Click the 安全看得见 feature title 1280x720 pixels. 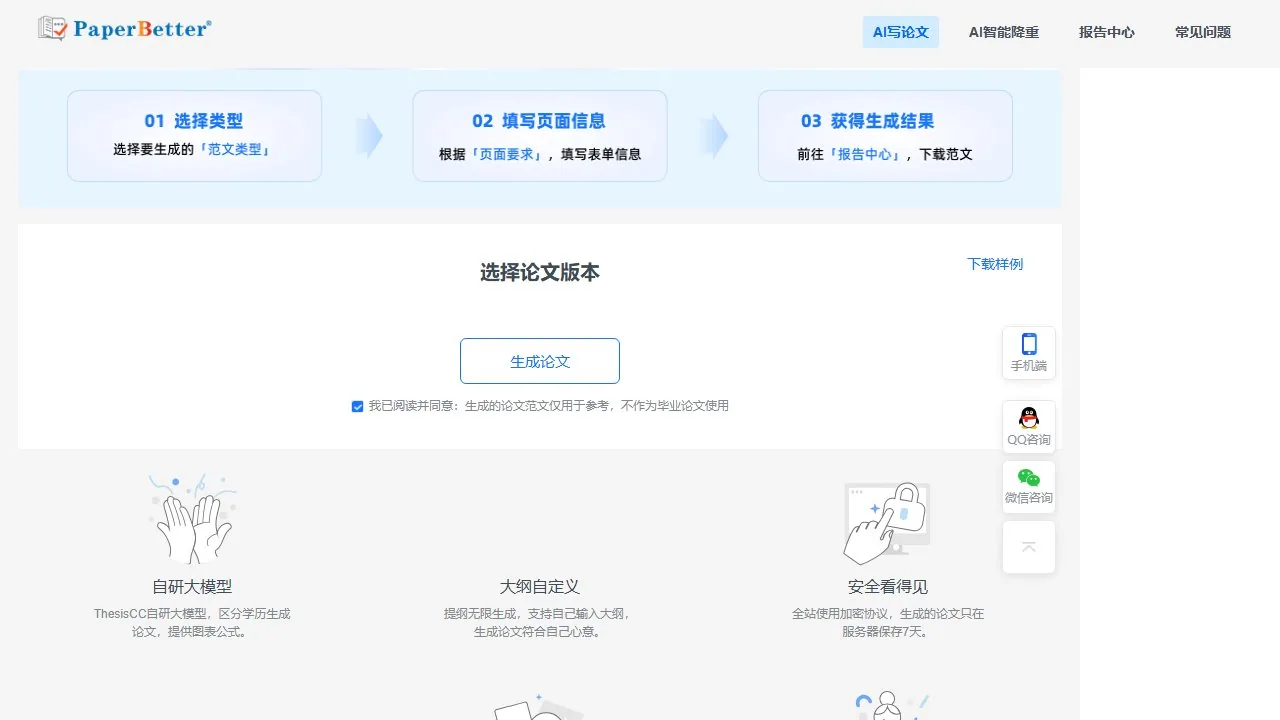click(888, 587)
